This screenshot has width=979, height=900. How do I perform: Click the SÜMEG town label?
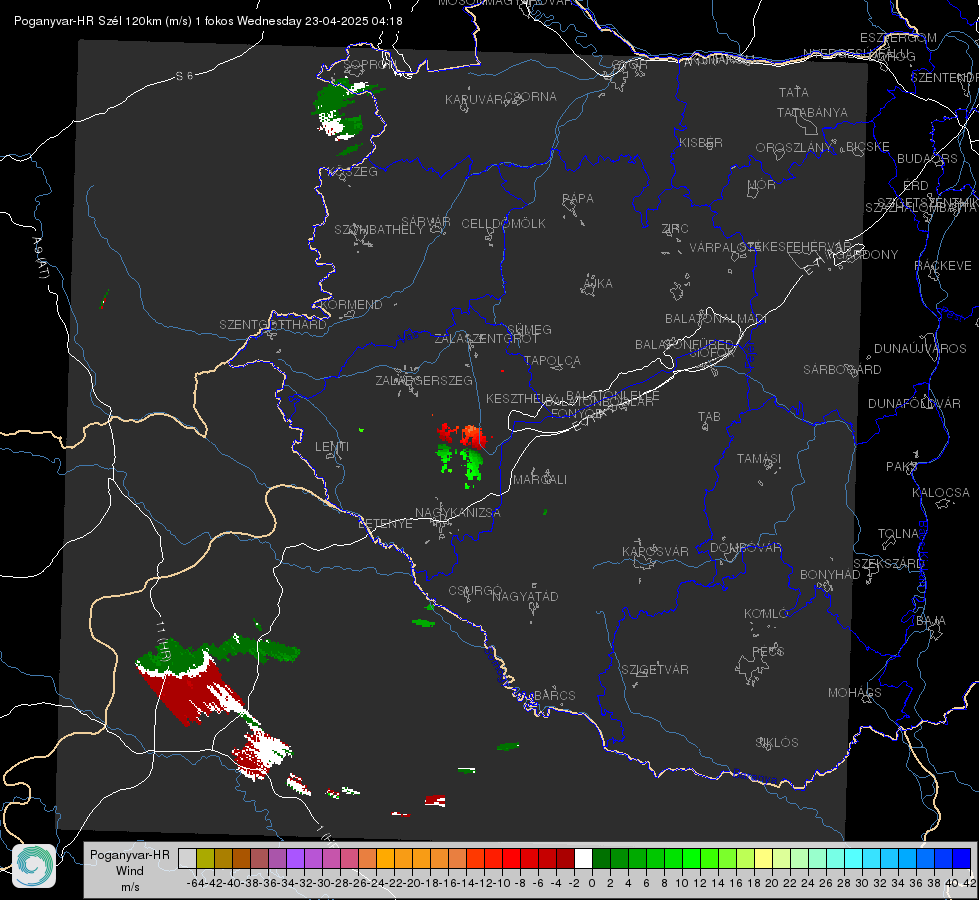pos(529,329)
